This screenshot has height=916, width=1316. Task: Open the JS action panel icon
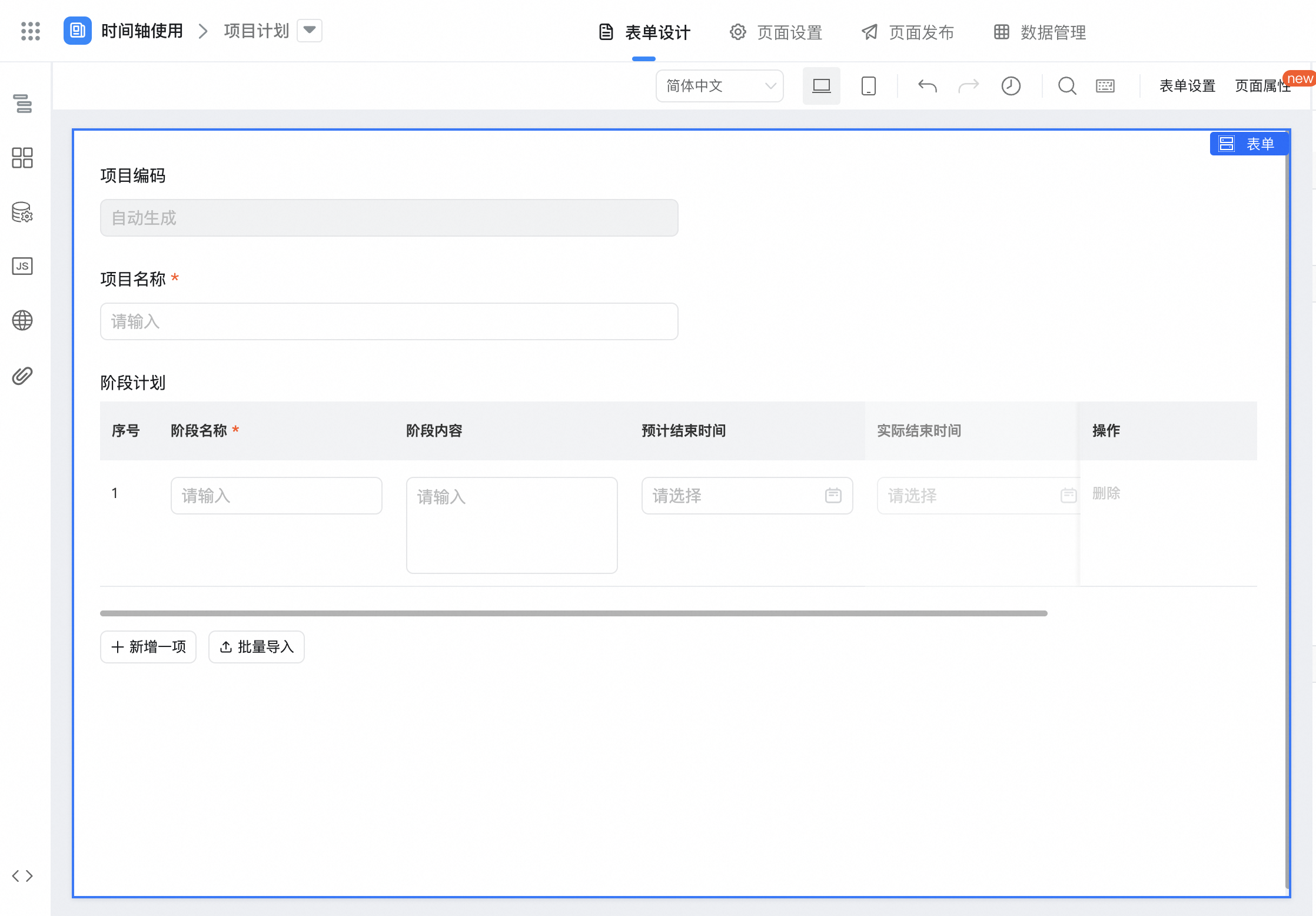pyautogui.click(x=22, y=266)
